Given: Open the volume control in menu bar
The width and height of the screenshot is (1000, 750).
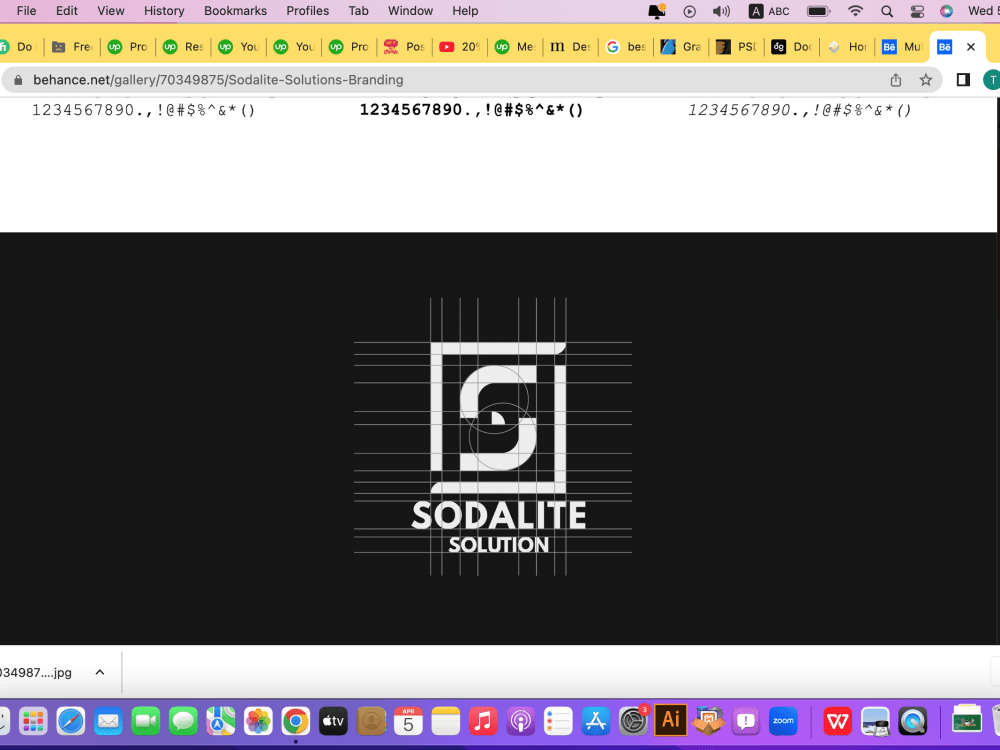Looking at the screenshot, I should tap(721, 11).
